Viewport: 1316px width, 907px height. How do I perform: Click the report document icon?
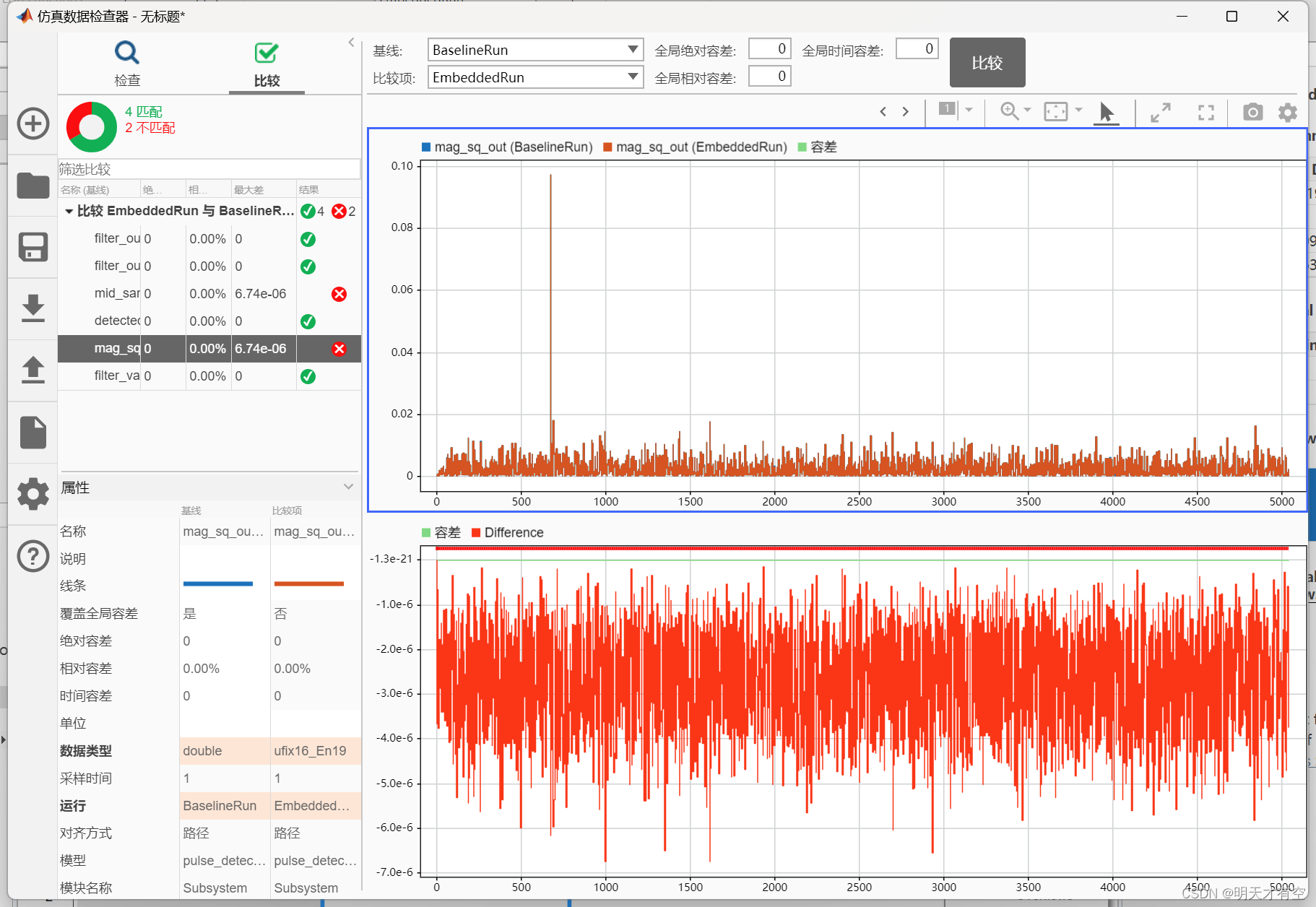[x=33, y=432]
